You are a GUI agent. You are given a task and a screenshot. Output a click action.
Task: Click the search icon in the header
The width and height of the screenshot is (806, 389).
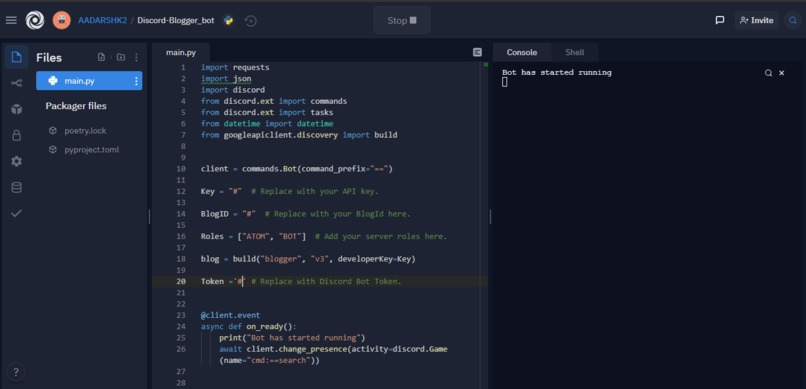tap(793, 21)
